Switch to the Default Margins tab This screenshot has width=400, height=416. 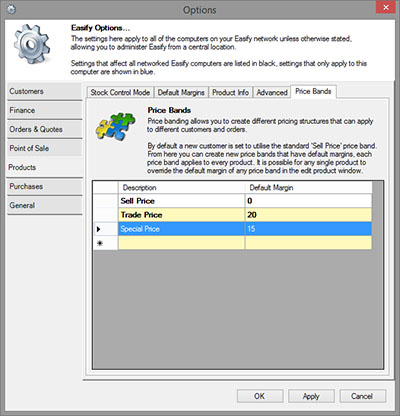tap(181, 92)
